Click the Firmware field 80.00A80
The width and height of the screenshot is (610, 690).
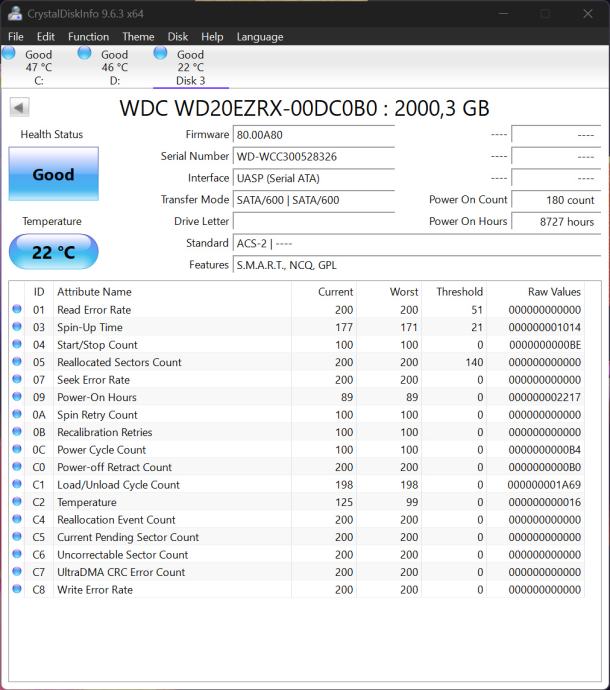point(313,135)
